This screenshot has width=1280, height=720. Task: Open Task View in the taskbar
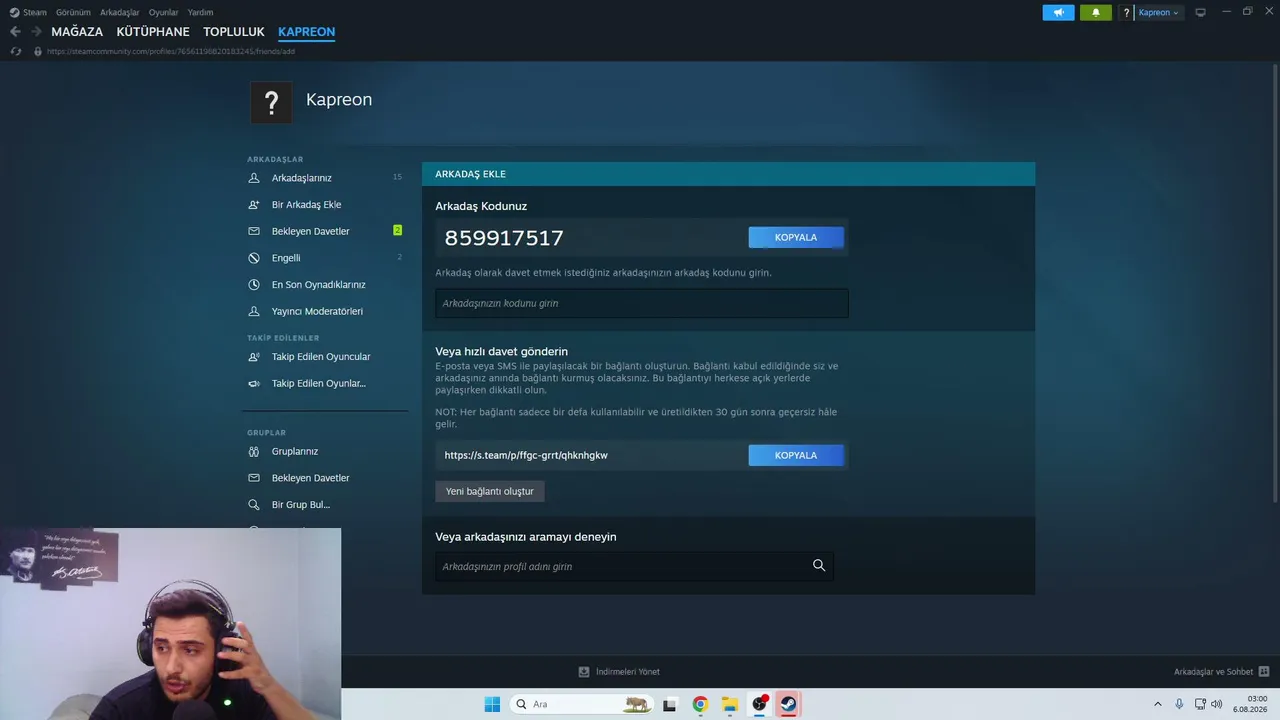pos(670,704)
